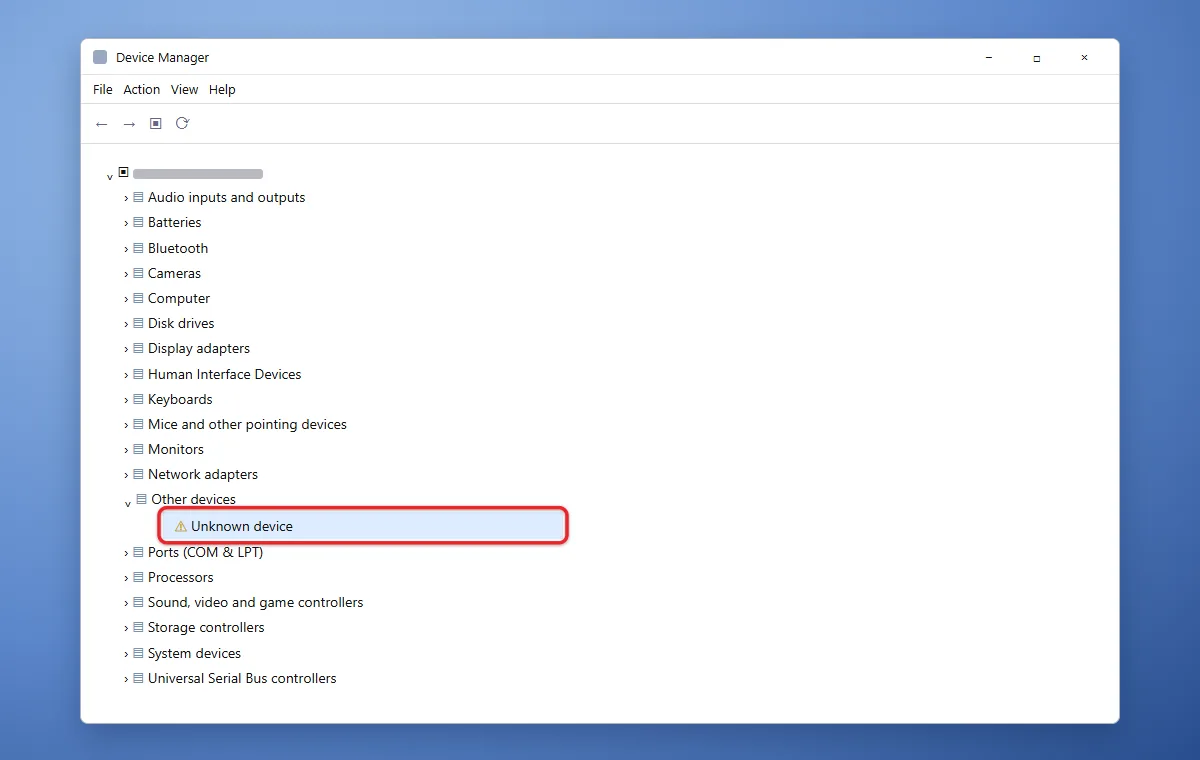Select the Cameras label
Viewport: 1200px width, 760px height.
pos(175,273)
